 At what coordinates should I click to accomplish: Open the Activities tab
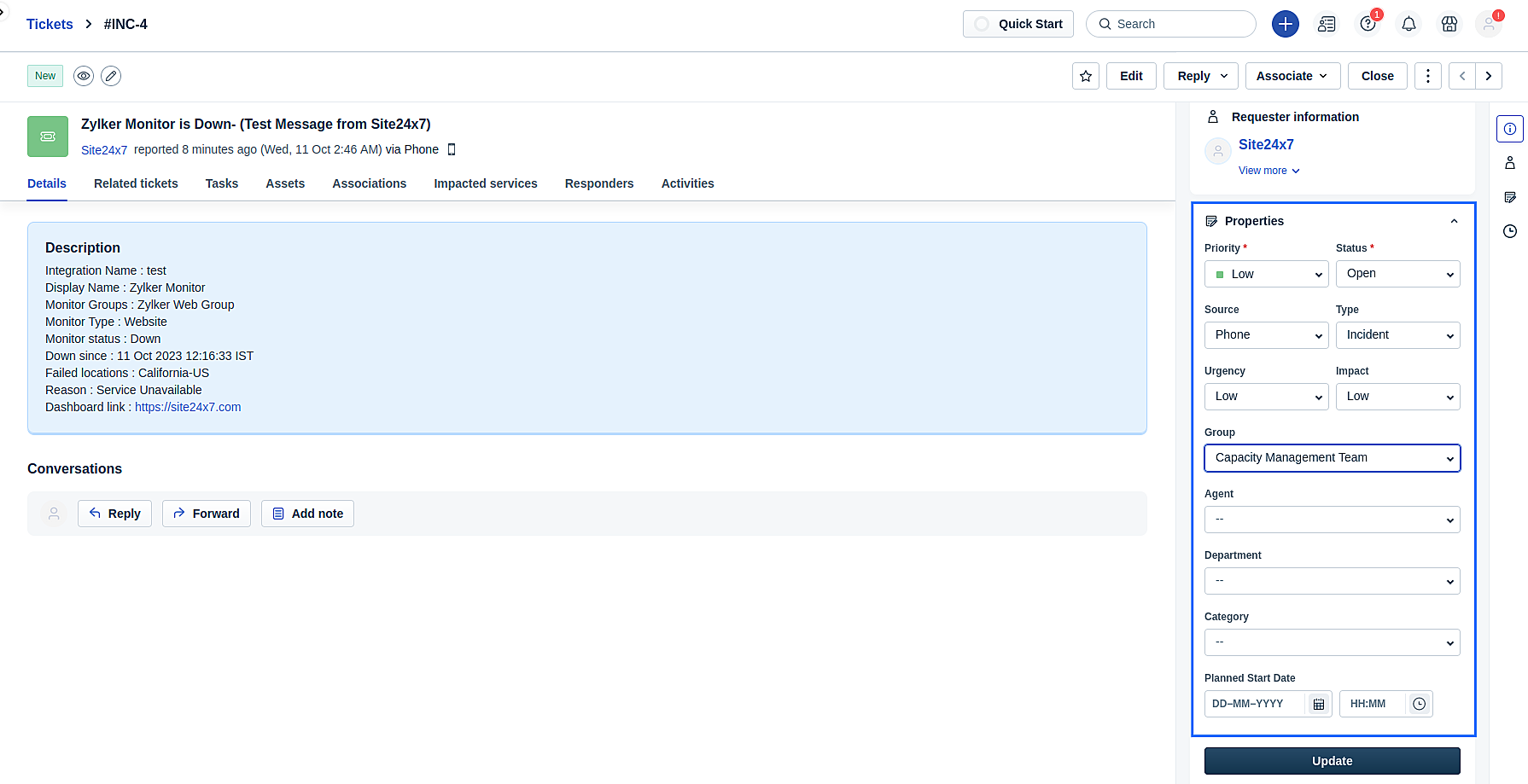click(x=687, y=183)
